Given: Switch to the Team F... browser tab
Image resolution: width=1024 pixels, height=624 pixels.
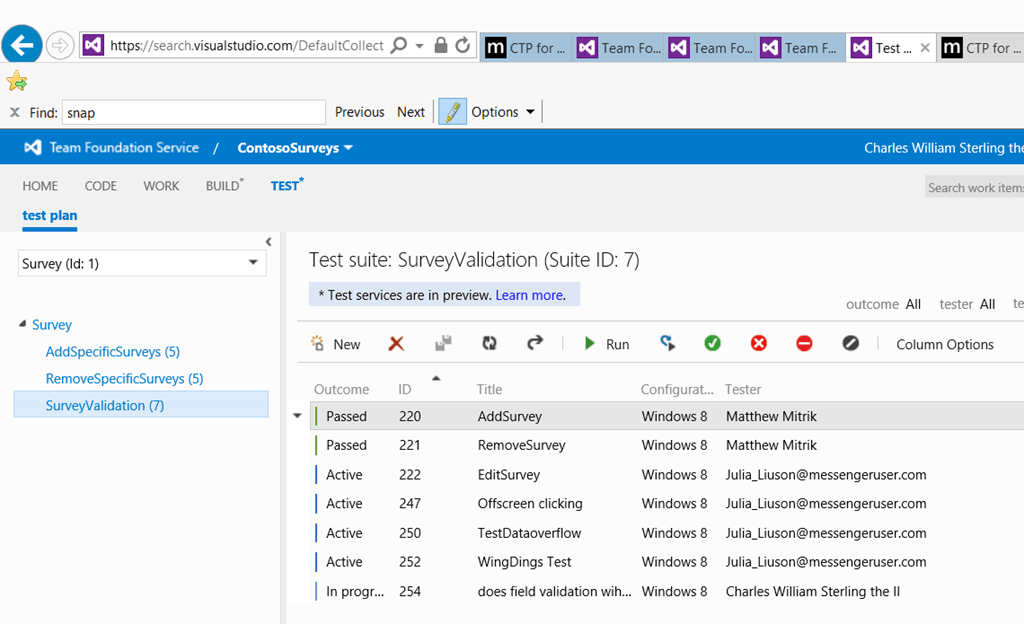Looking at the screenshot, I should coord(801,48).
